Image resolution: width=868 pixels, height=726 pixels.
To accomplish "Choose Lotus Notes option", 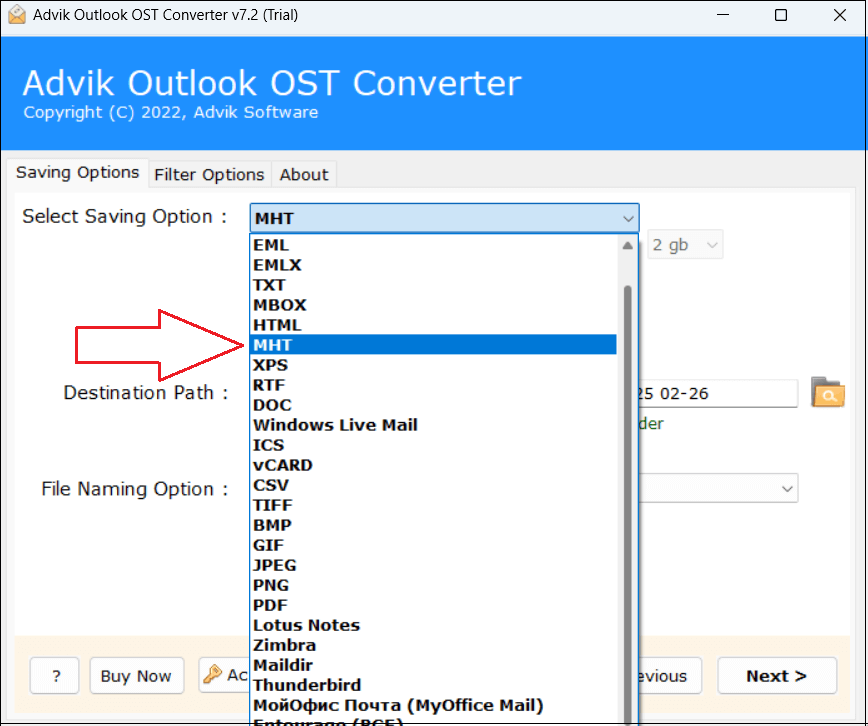I will tap(433, 625).
